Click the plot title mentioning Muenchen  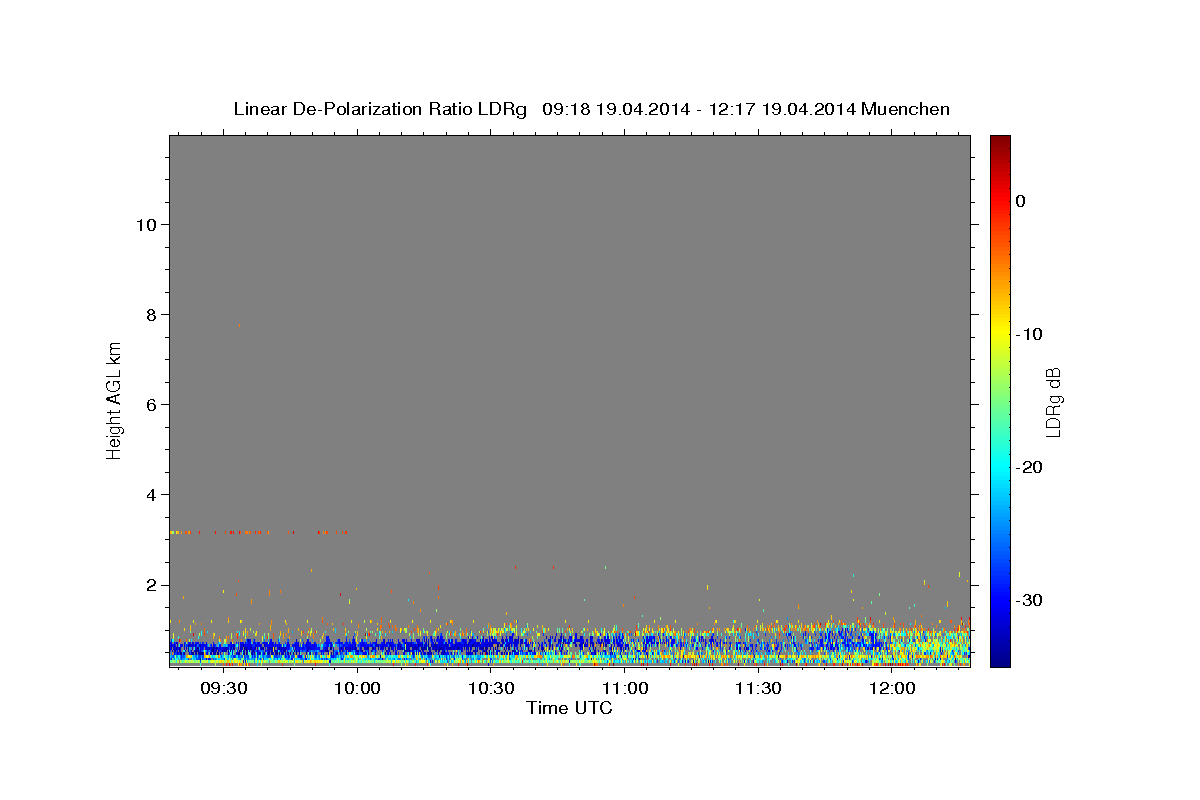[591, 109]
